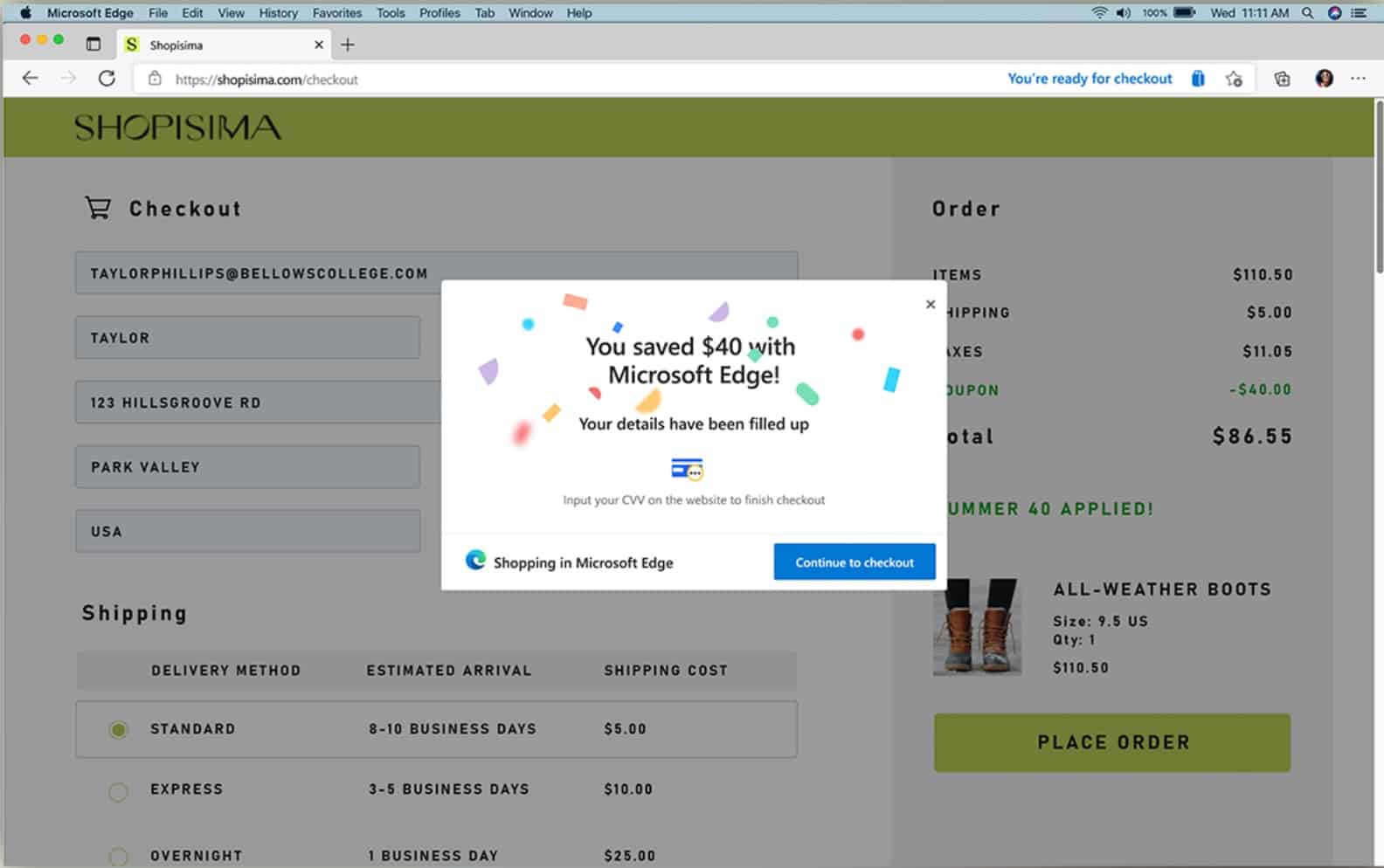This screenshot has width=1384, height=868.
Task: Open the Tools menu
Action: coord(391,13)
